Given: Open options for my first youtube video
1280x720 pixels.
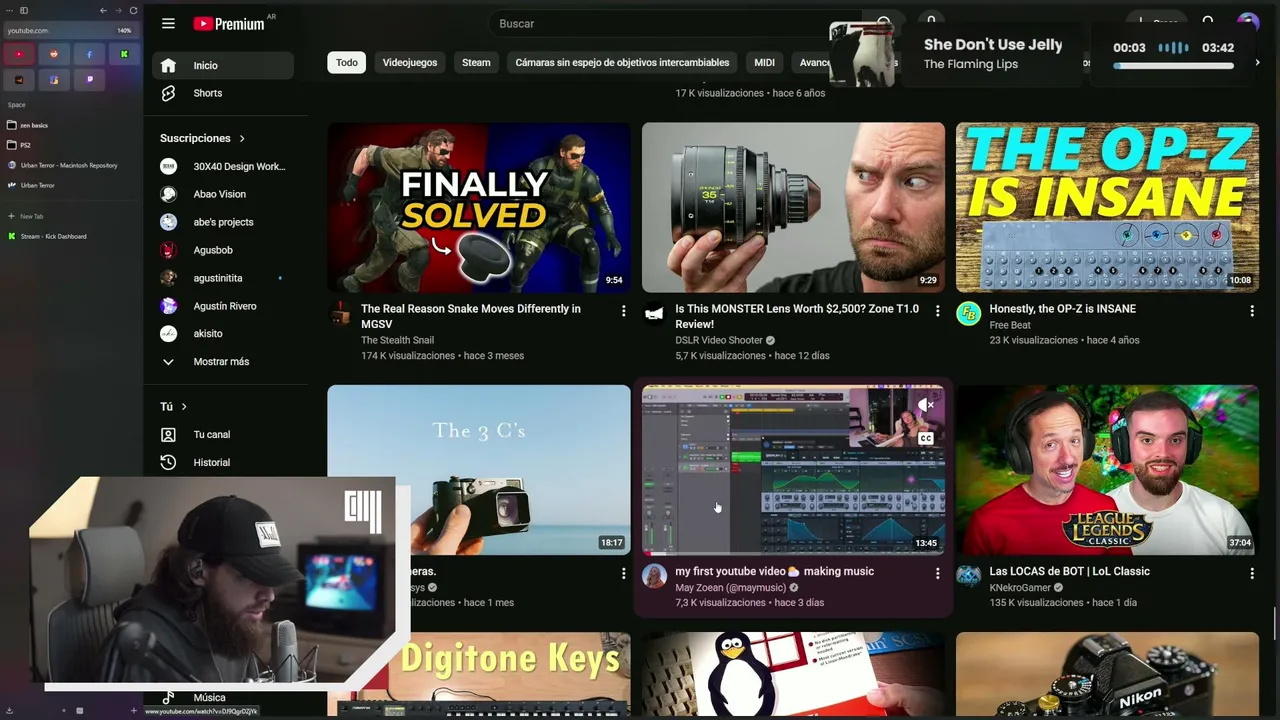Looking at the screenshot, I should tap(937, 573).
